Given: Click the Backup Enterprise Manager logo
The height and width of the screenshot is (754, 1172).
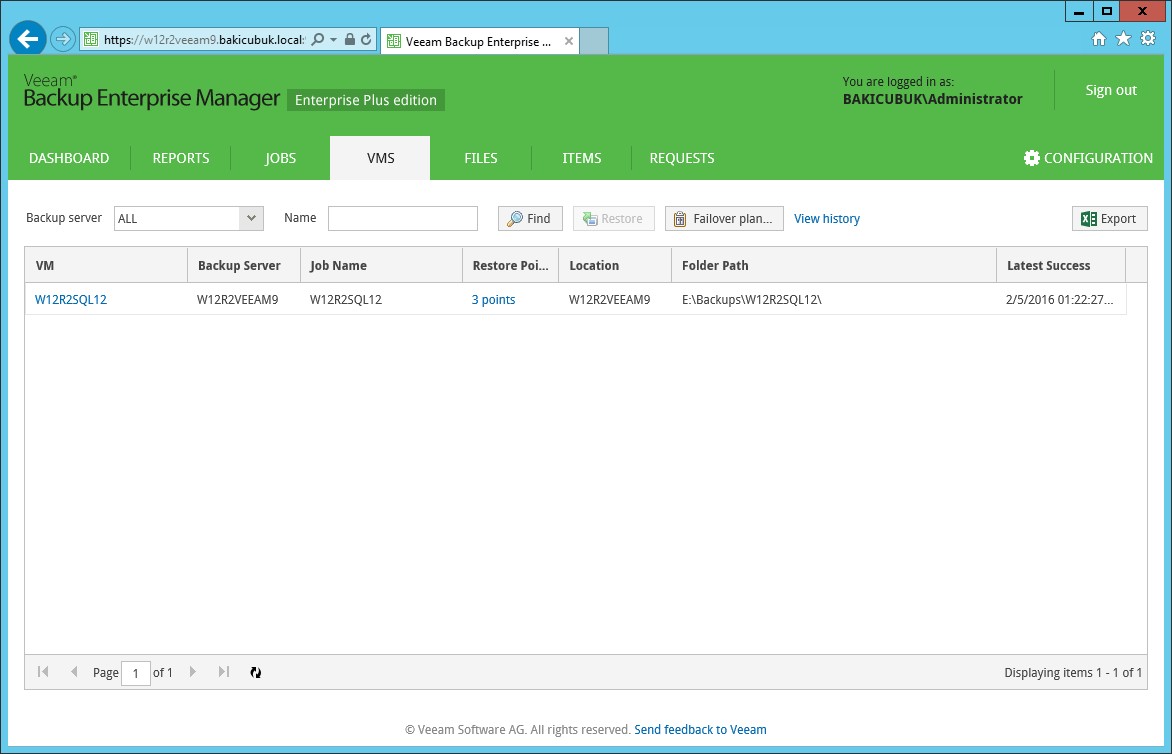Looking at the screenshot, I should point(152,92).
